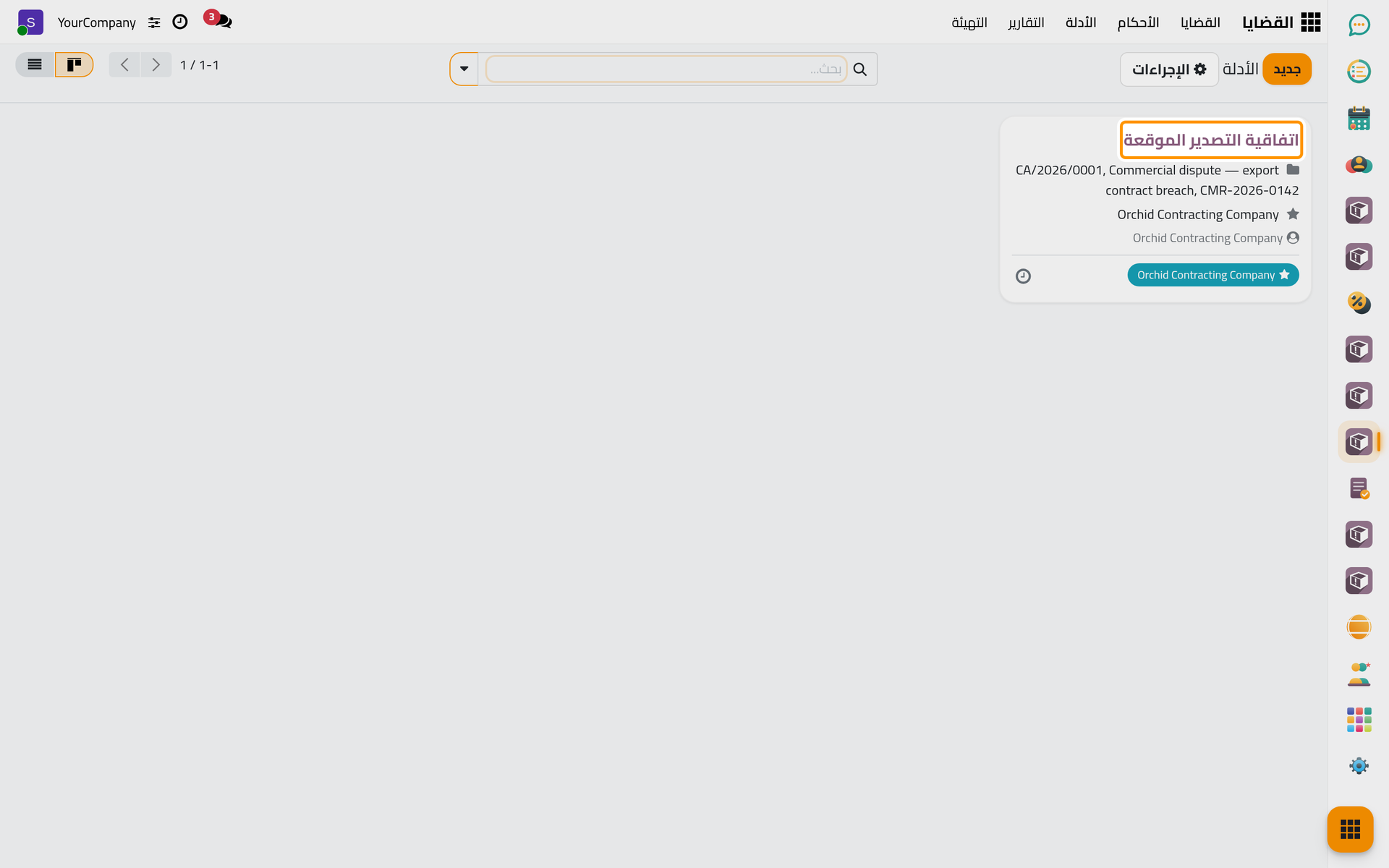Open the Contacts app sidebar icon
The width and height of the screenshot is (1389, 868).
[x=1359, y=164]
